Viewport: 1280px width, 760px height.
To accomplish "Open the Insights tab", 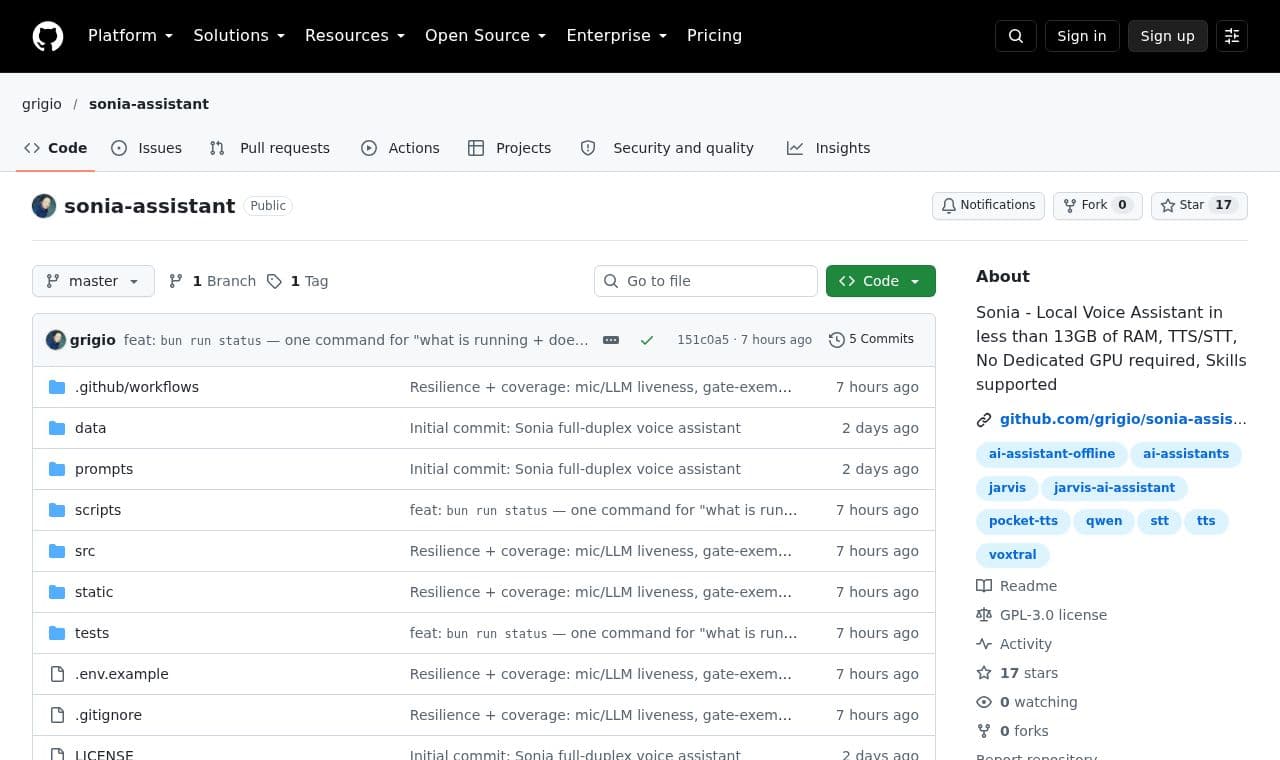I will [829, 148].
